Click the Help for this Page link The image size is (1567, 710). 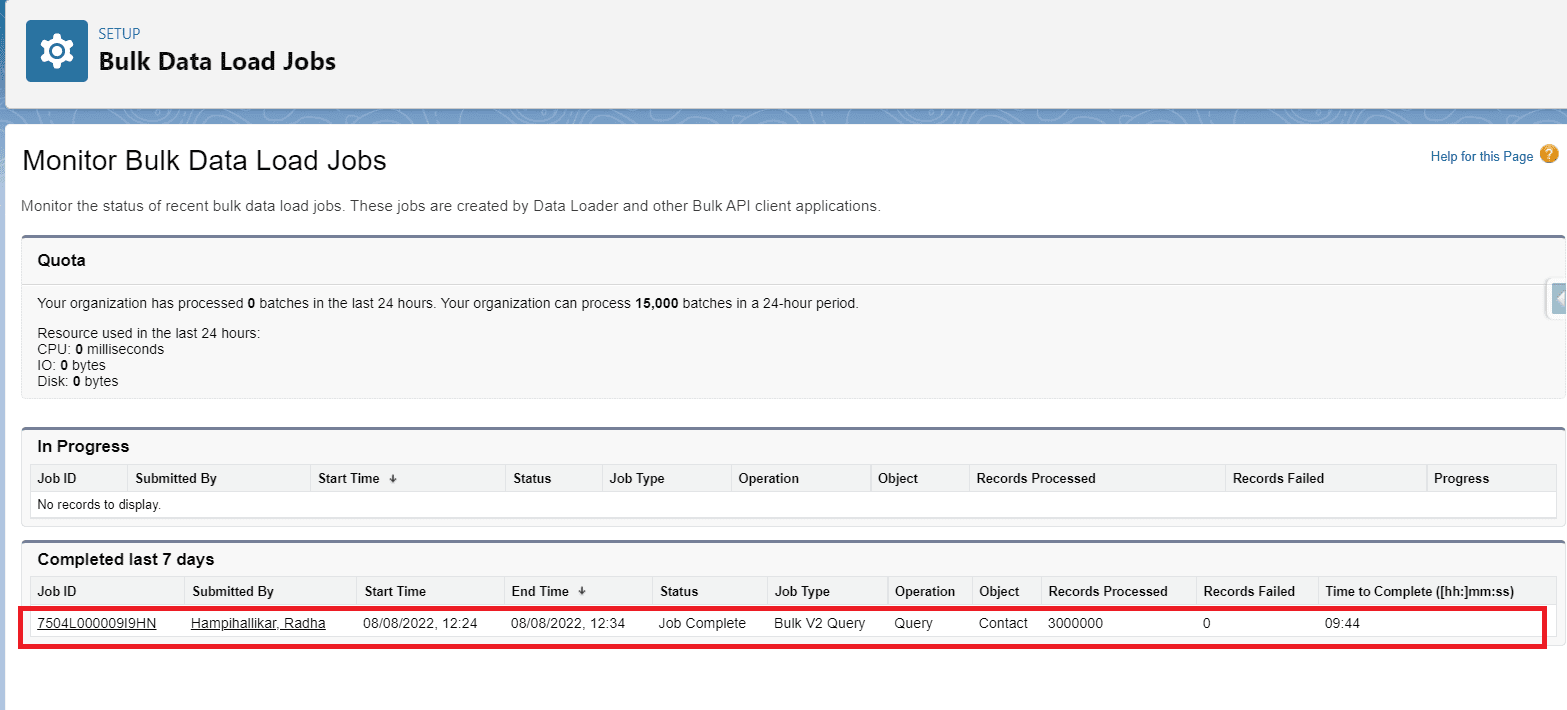(1481, 156)
